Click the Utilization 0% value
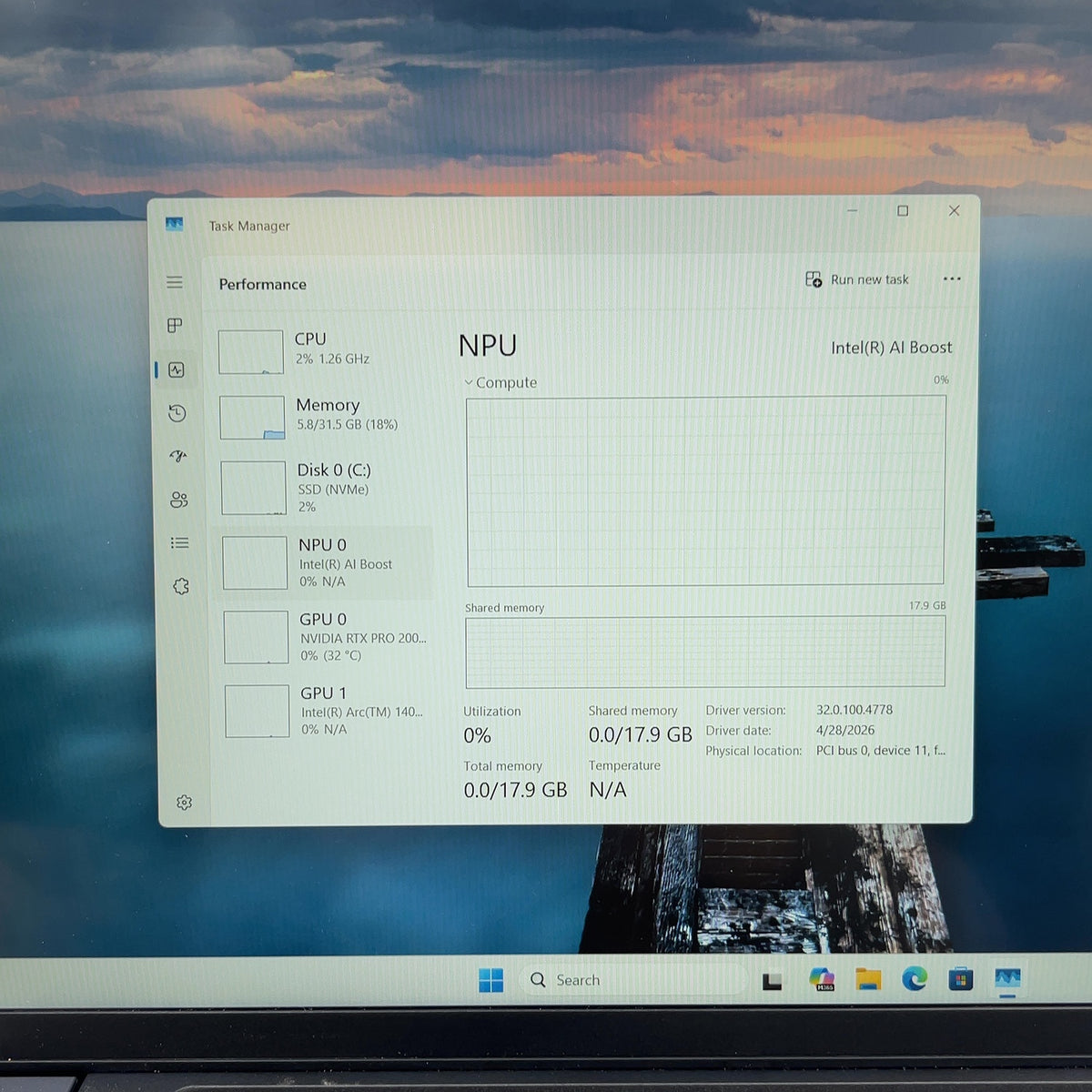This screenshot has width=1092, height=1092. click(477, 735)
